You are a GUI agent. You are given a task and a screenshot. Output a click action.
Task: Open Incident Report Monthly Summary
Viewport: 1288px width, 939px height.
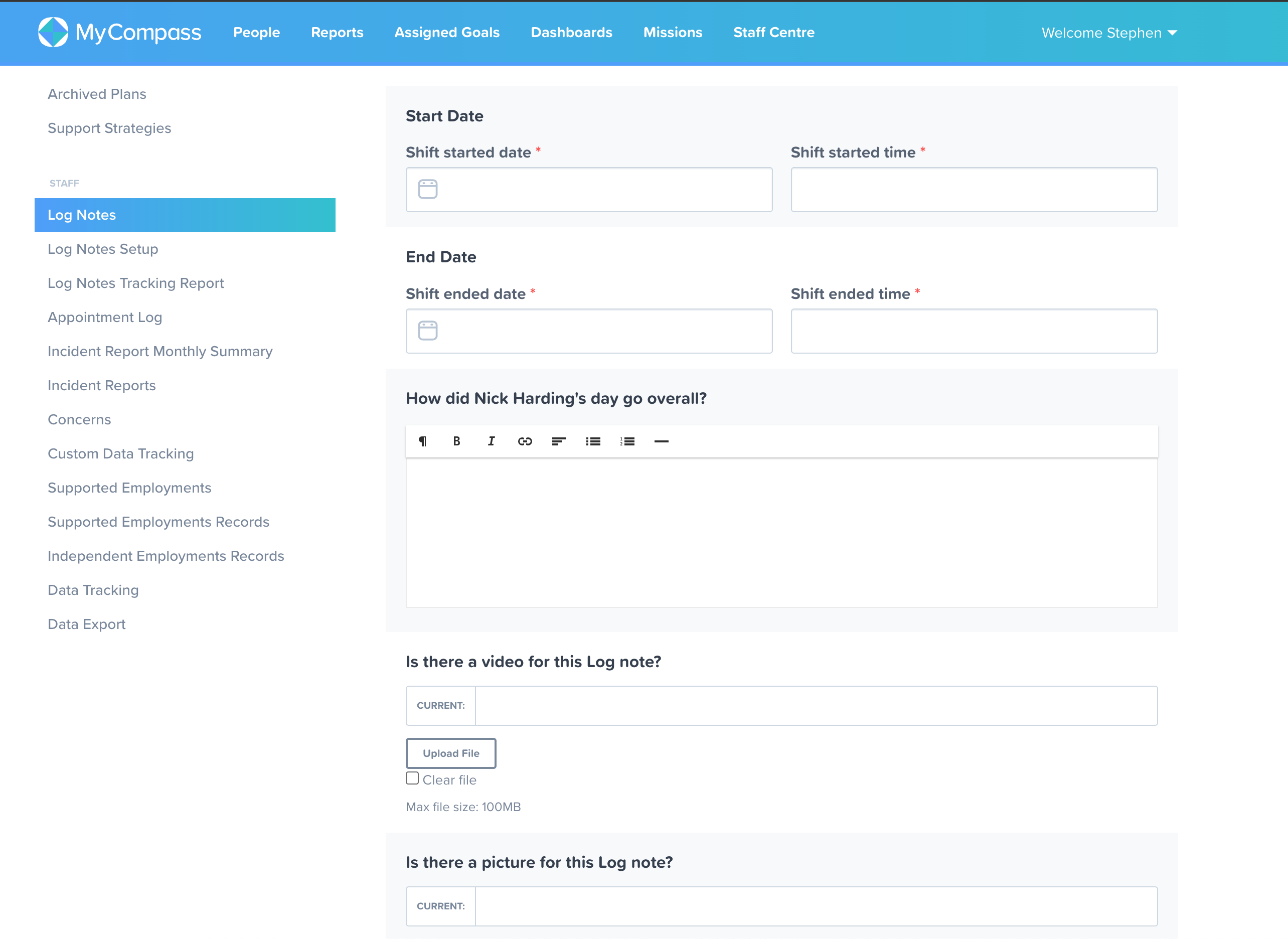[159, 351]
